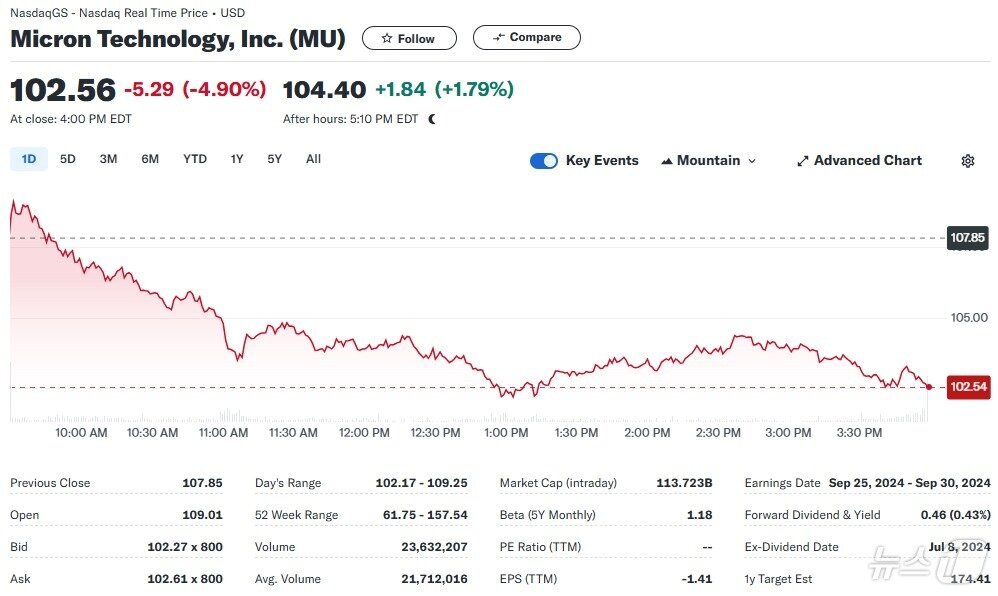
Task: Switch chart to YTD range
Action: tap(195, 159)
